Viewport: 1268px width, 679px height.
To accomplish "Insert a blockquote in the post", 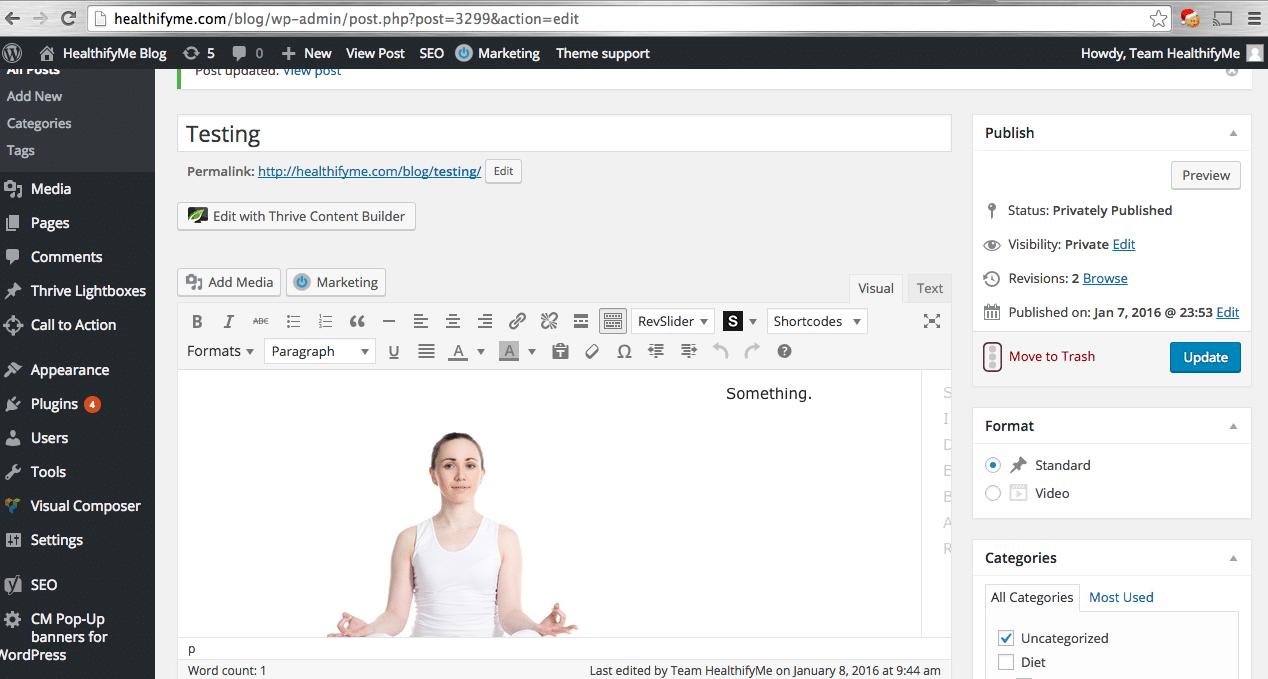I will click(x=357, y=321).
